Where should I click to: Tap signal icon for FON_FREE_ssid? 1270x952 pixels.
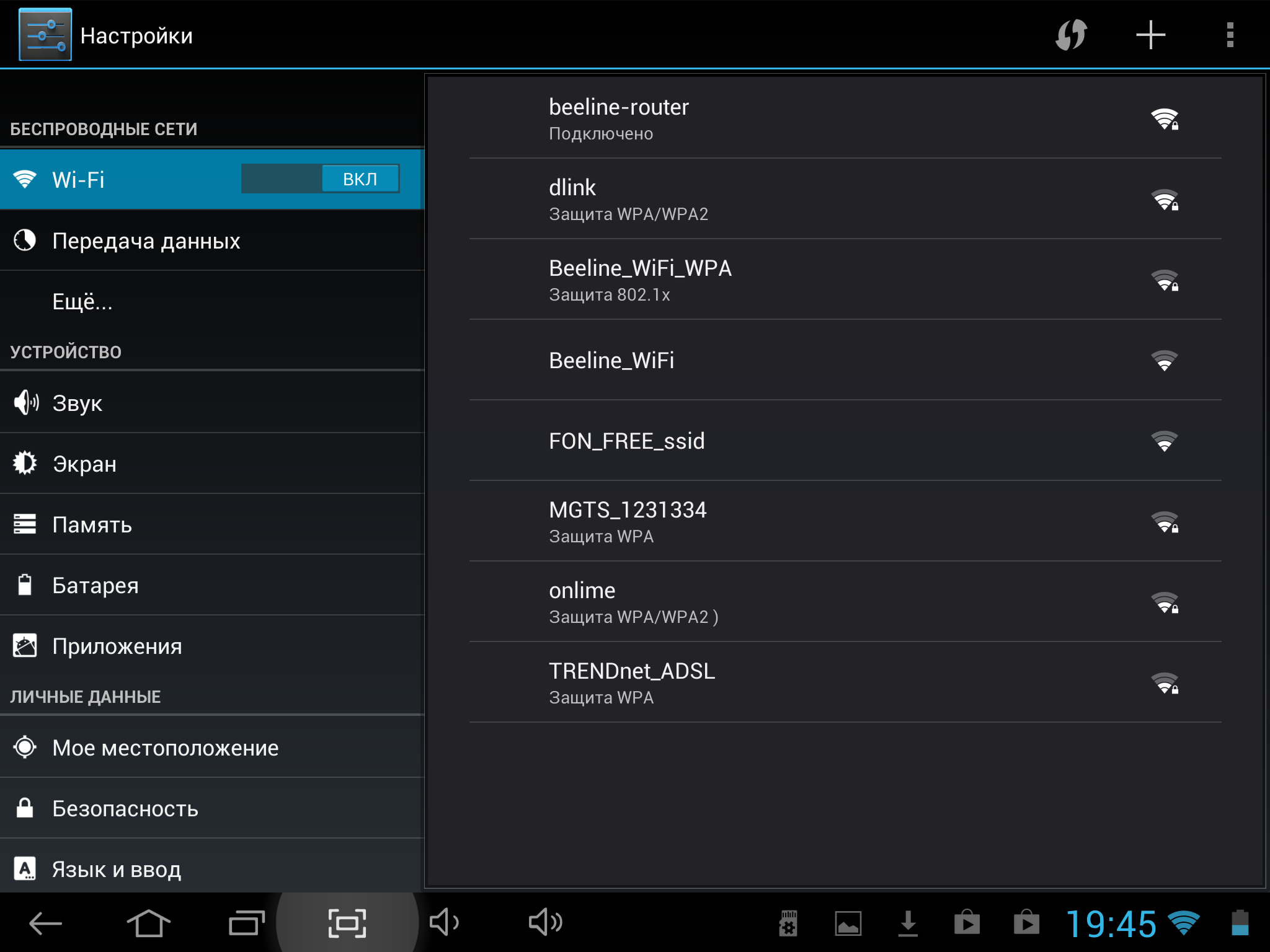[1164, 441]
